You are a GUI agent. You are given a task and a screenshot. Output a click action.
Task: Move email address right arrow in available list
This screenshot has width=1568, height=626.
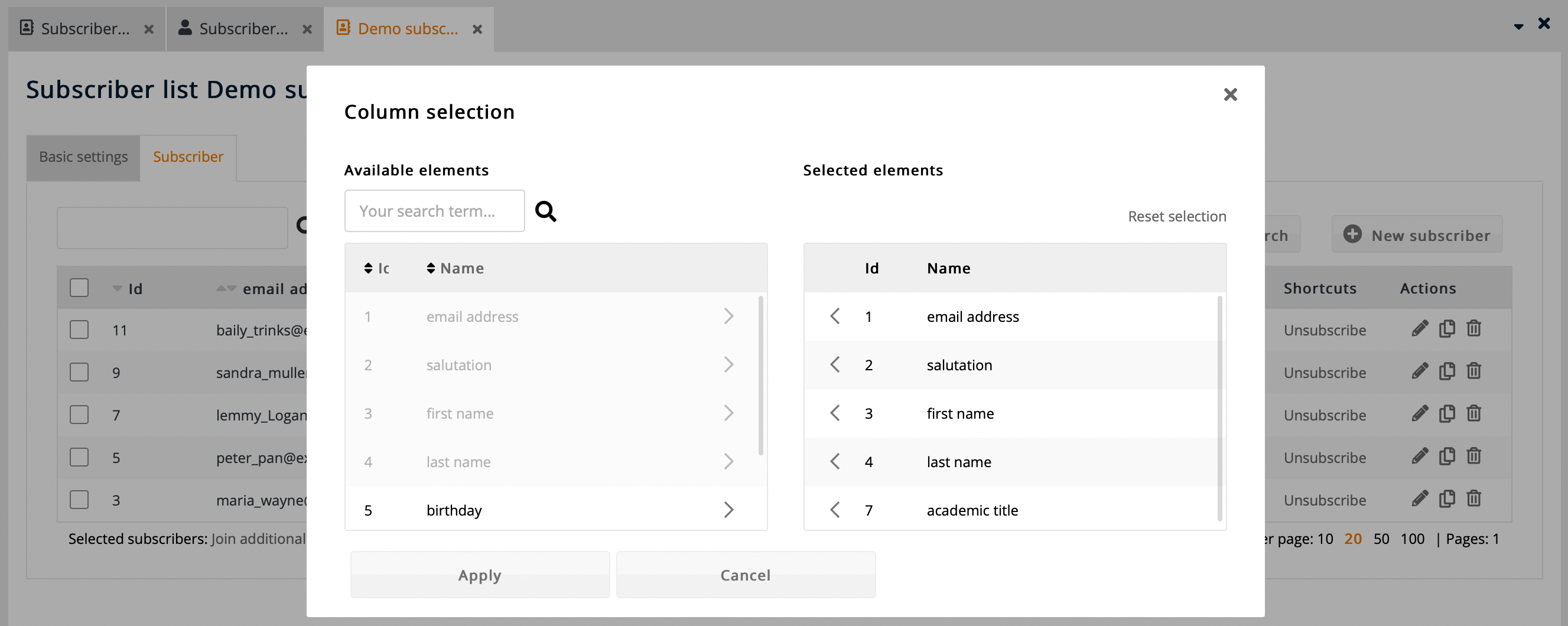[x=728, y=317]
